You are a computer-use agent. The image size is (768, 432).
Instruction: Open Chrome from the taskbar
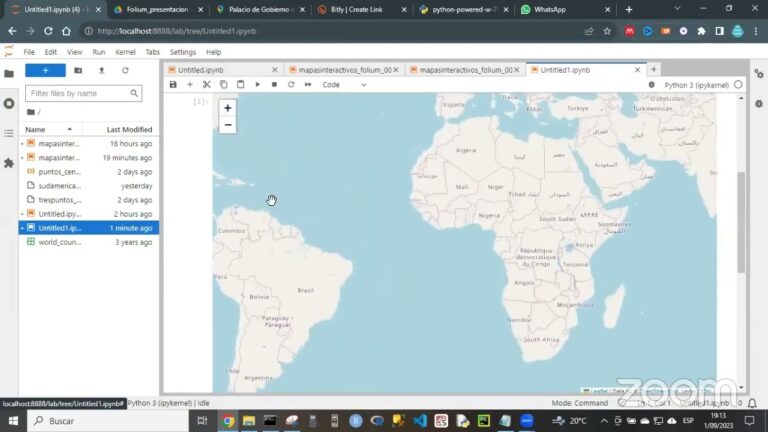228,421
